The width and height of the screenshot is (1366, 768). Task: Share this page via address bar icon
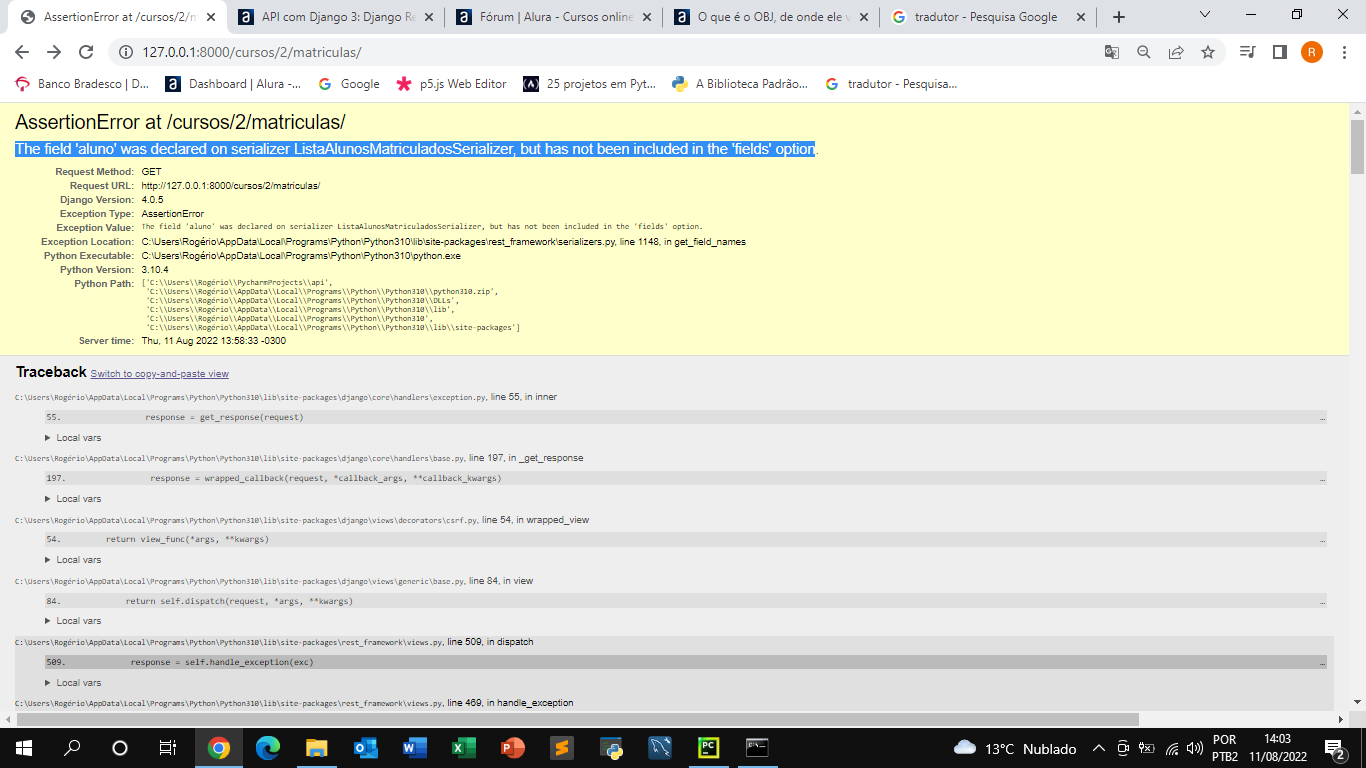(1176, 52)
